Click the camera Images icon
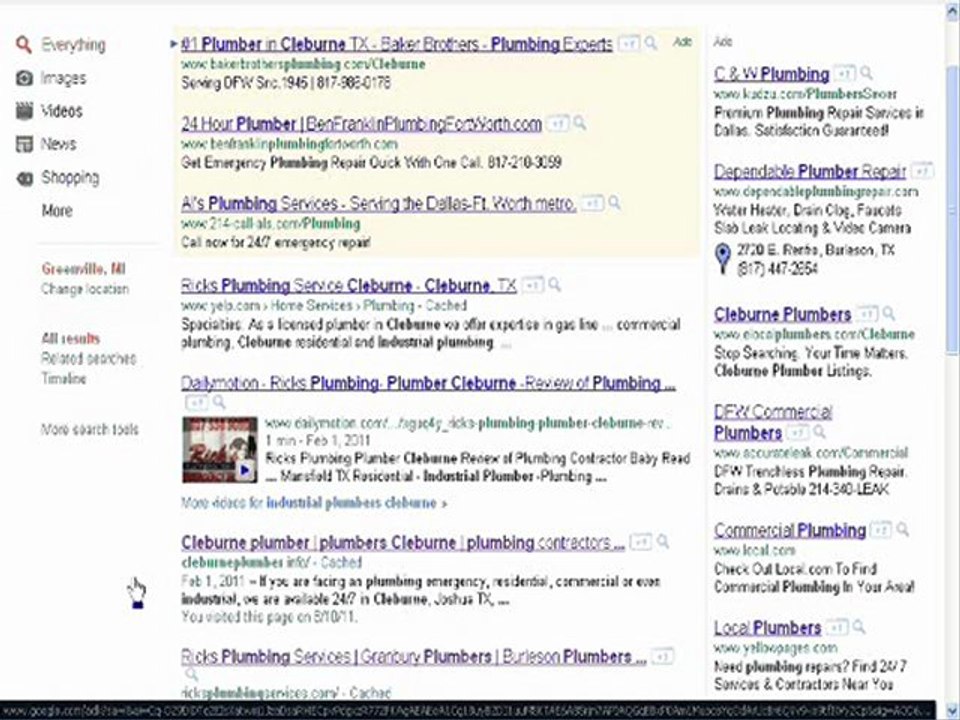This screenshot has width=960, height=720. click(x=24, y=78)
